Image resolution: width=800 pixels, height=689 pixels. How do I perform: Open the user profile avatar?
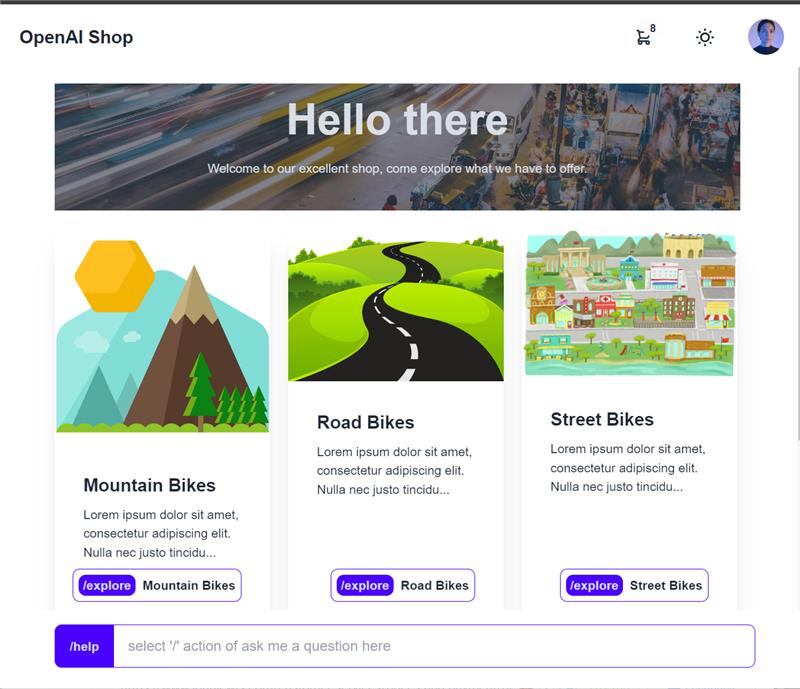tap(765, 37)
